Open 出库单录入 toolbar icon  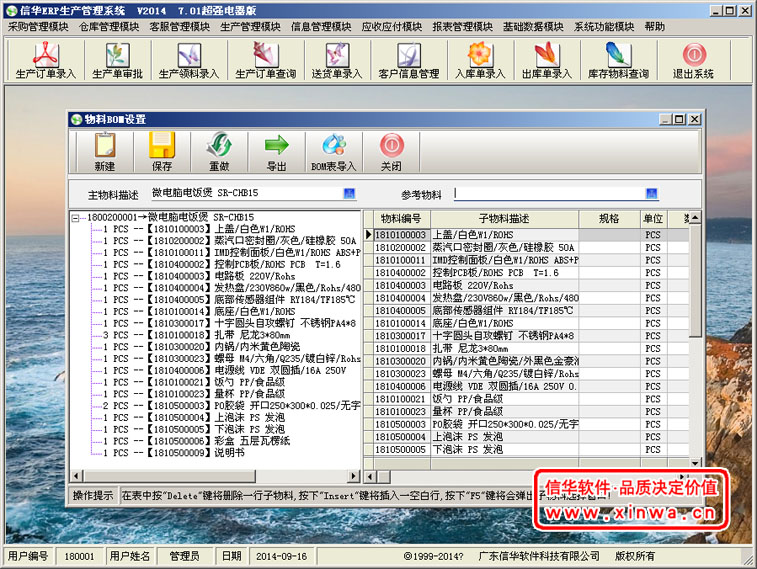[547, 60]
